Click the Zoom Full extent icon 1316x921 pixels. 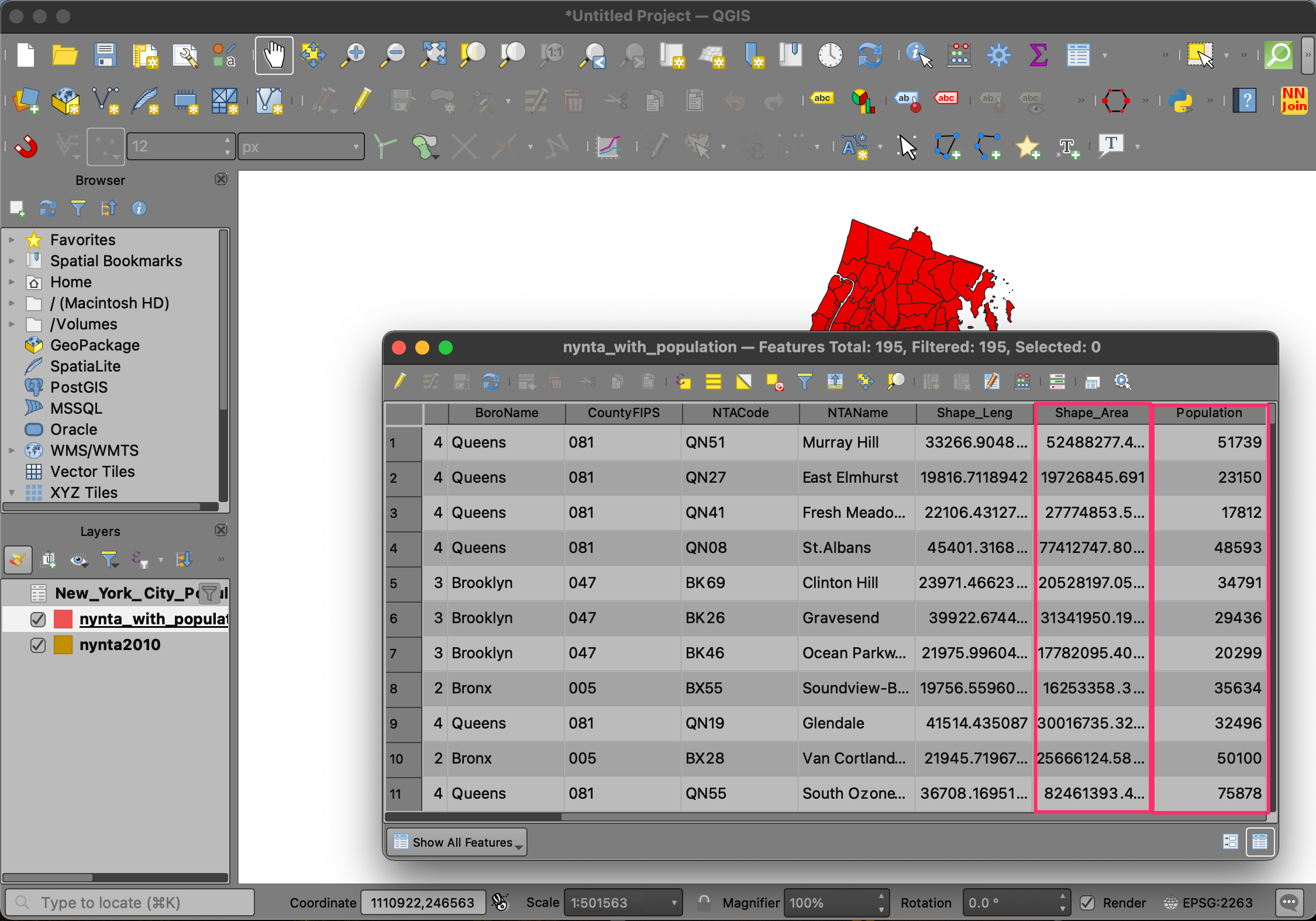click(x=433, y=56)
